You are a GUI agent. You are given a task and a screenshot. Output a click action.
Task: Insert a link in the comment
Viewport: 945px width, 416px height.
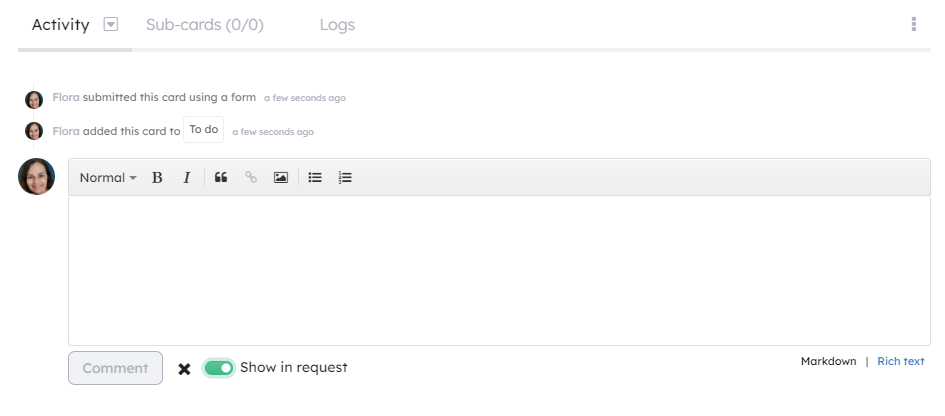tap(251, 177)
